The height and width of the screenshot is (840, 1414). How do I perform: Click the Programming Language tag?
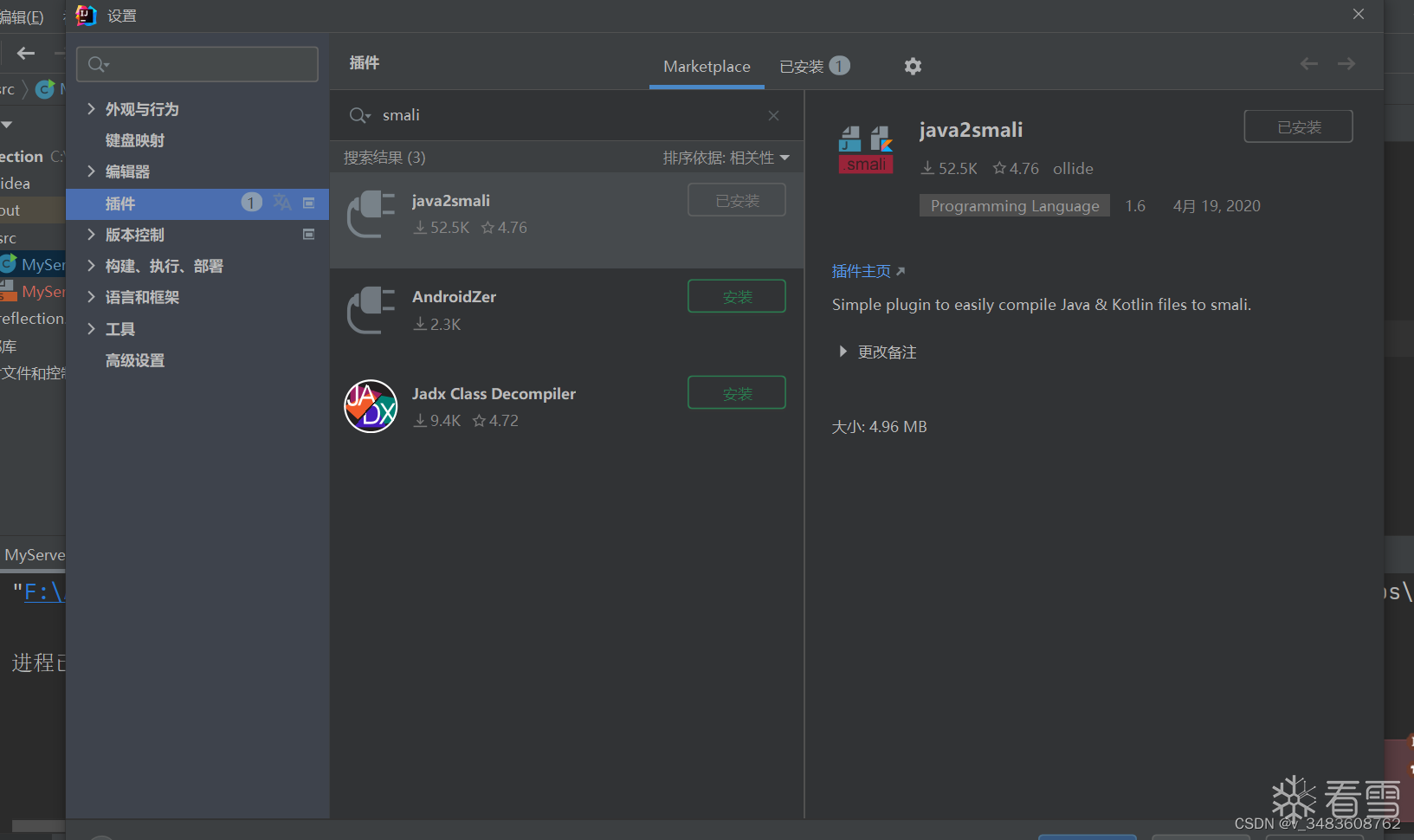[x=1015, y=206]
